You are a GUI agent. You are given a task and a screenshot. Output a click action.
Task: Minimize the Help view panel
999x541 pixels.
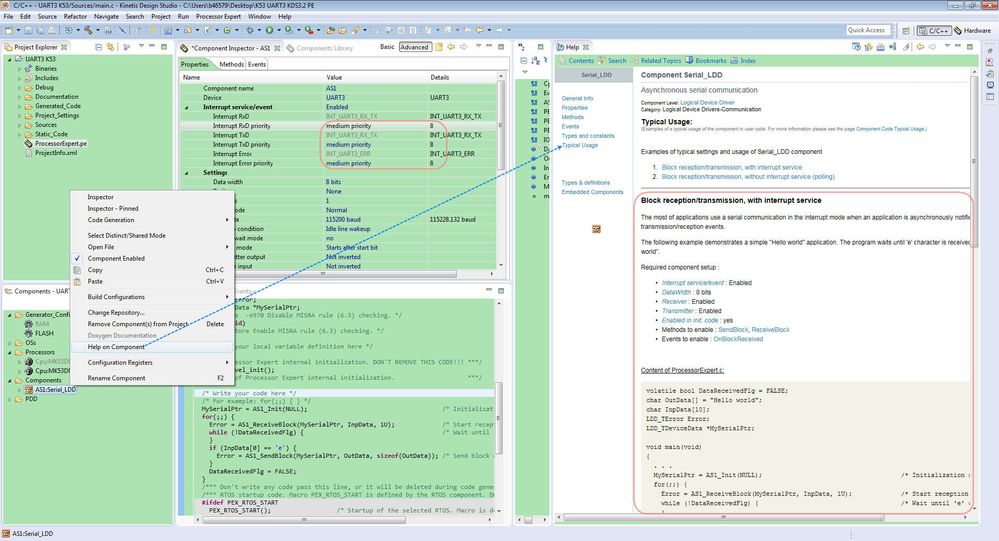coord(958,47)
